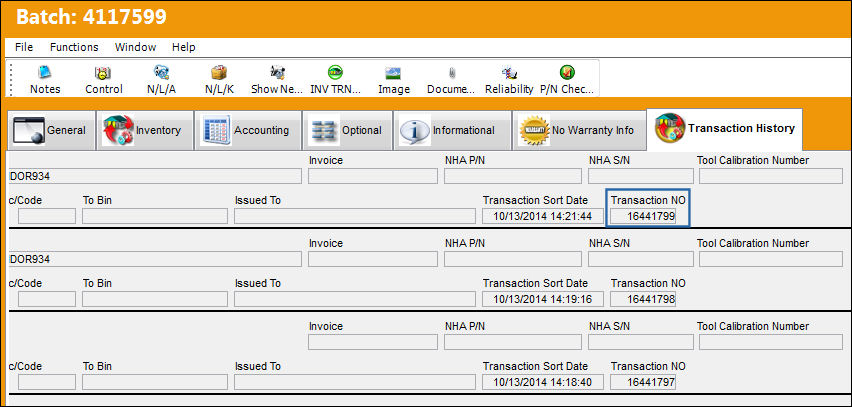Click Transaction Sort Date field 14:18:40
The width and height of the screenshot is (852, 407).
(543, 383)
